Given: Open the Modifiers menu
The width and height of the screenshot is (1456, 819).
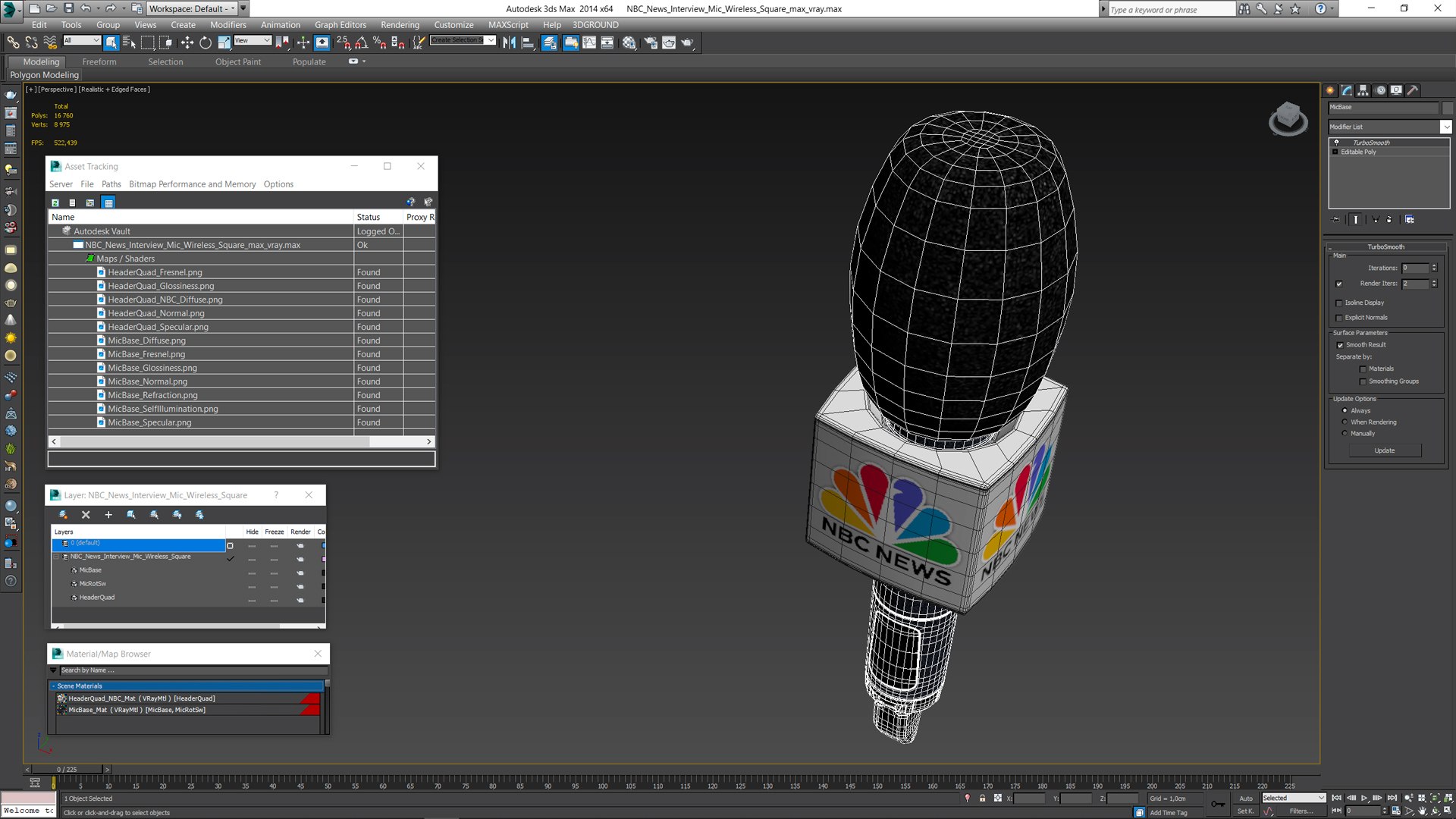Looking at the screenshot, I should point(227,24).
